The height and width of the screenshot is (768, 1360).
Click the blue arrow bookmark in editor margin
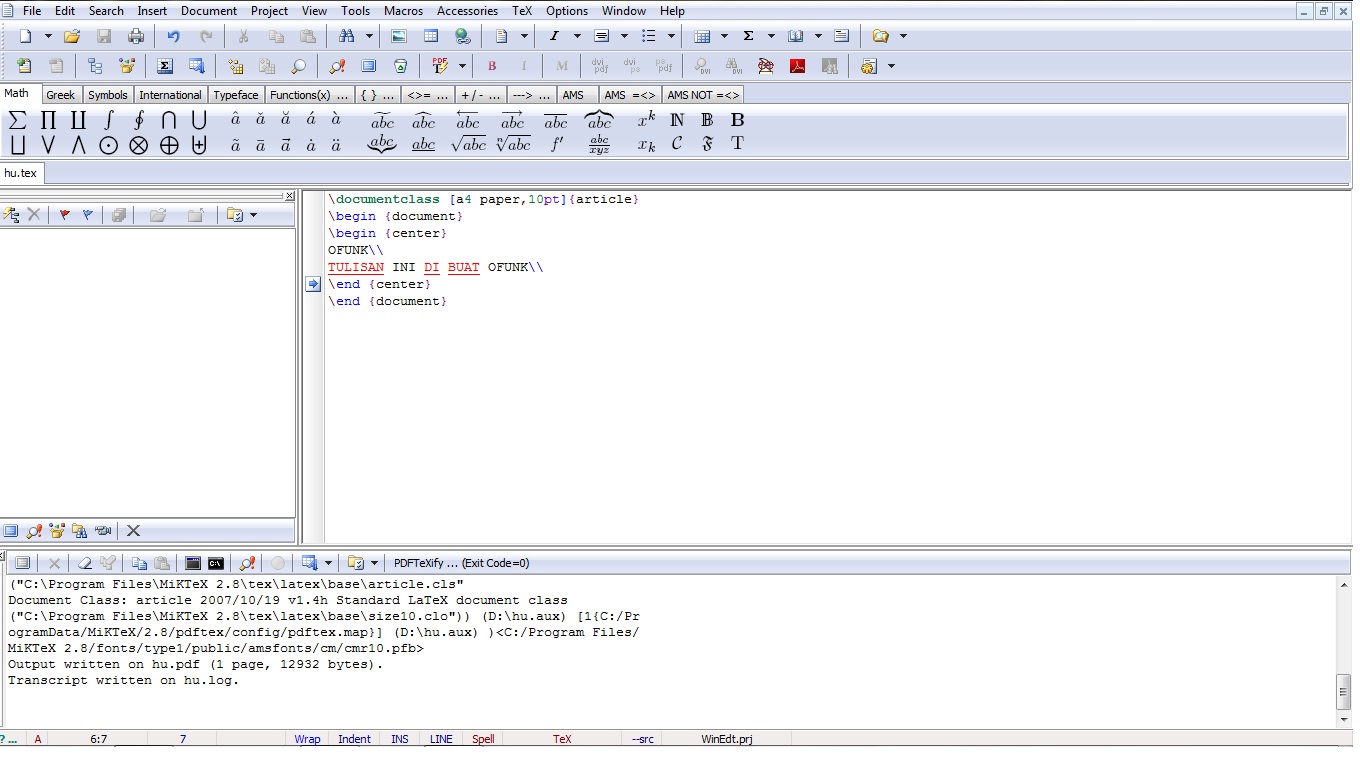pos(313,284)
